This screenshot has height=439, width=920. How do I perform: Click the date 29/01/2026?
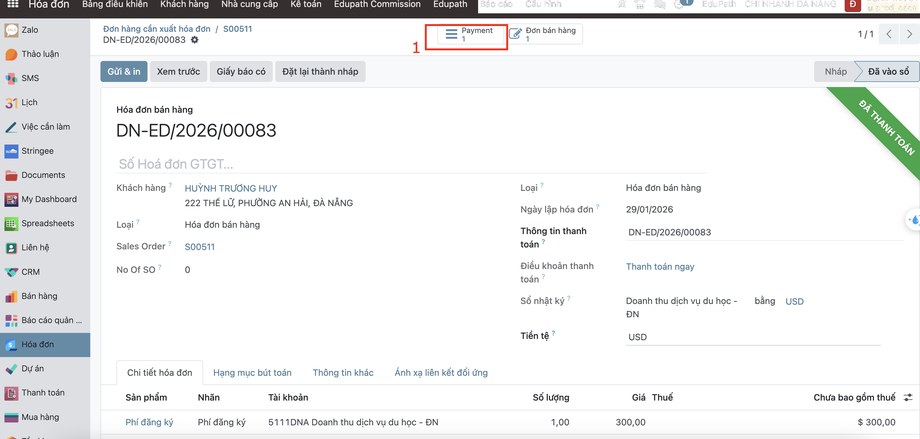tap(650, 210)
